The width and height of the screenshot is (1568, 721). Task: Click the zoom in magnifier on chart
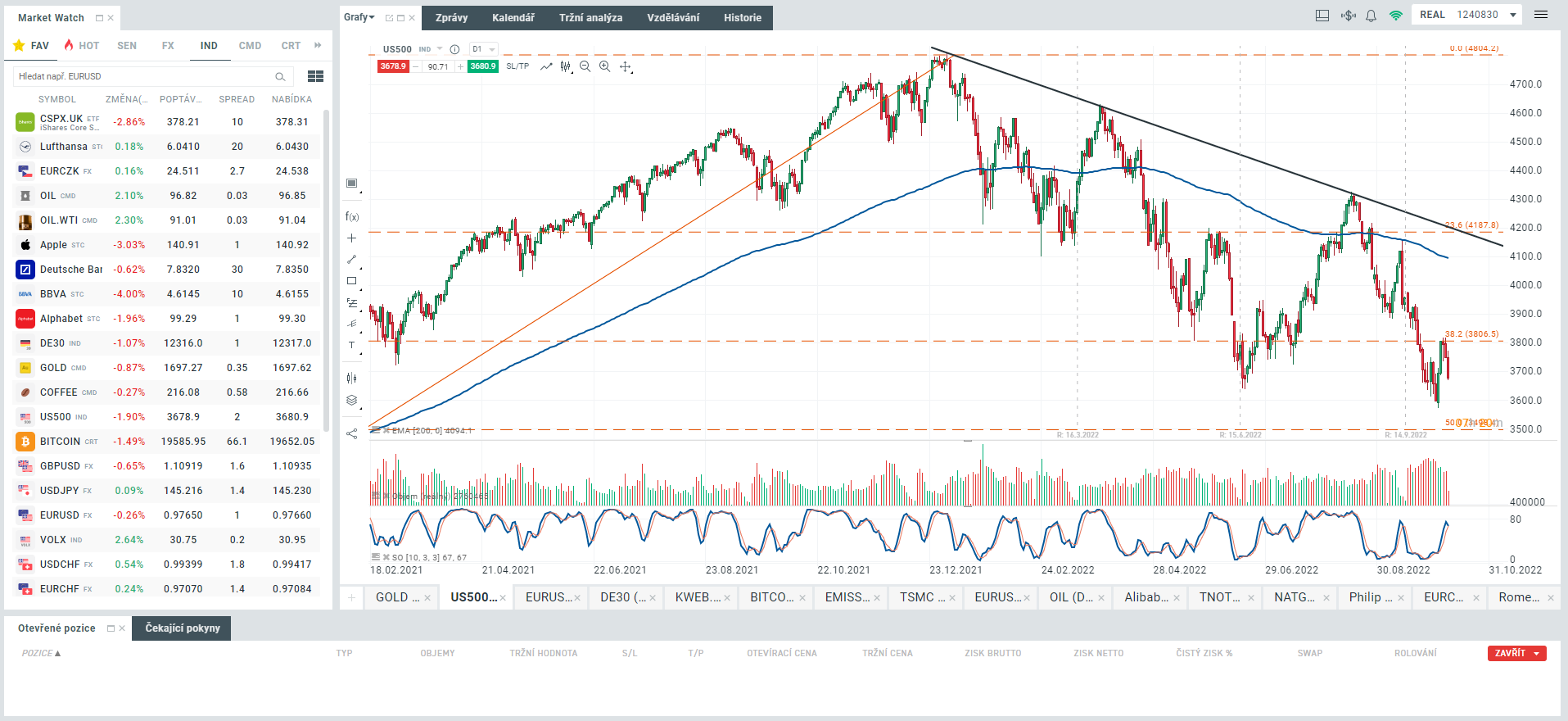(x=604, y=66)
